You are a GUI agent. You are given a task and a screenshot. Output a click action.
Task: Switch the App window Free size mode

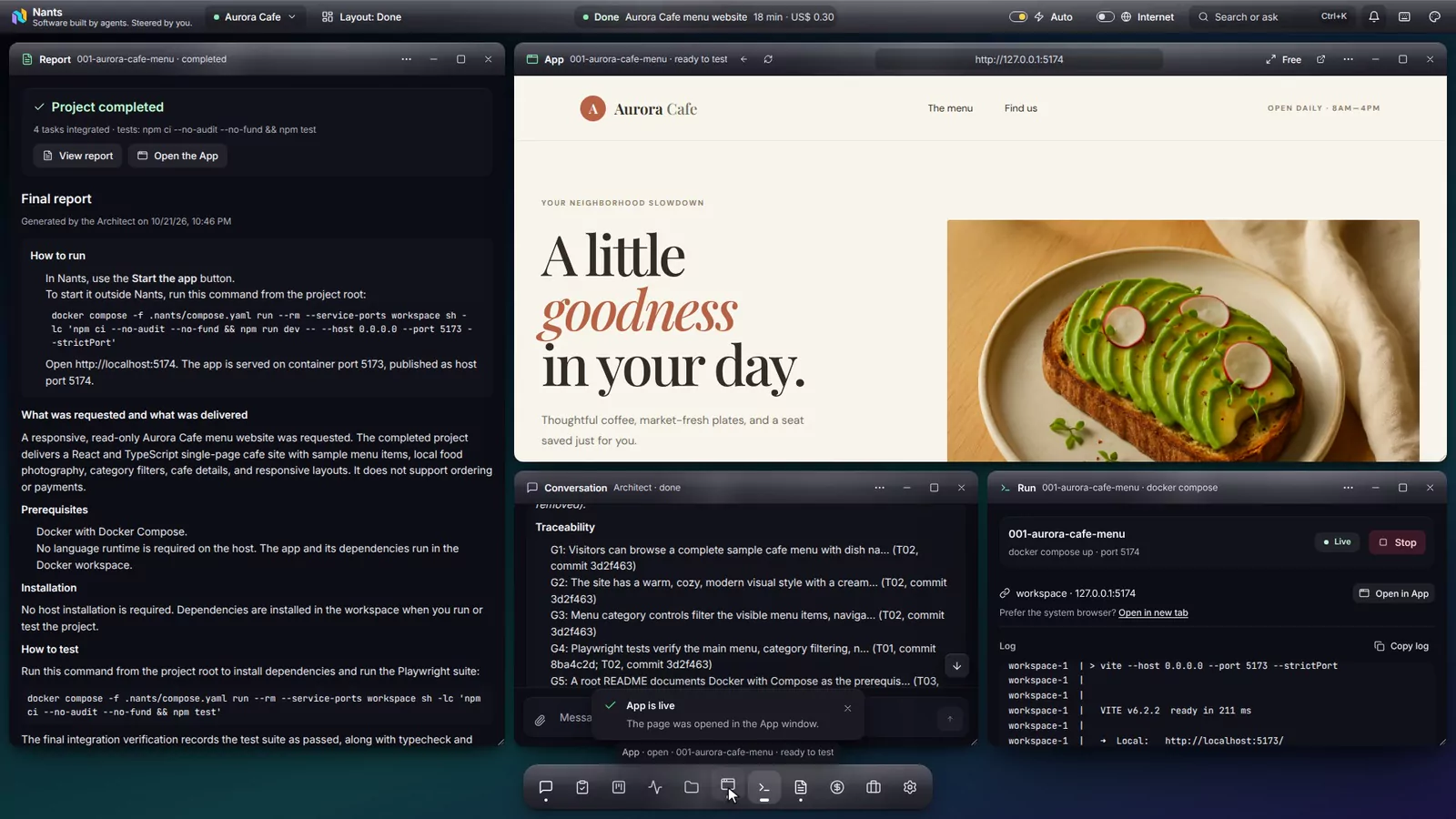pos(1283,59)
